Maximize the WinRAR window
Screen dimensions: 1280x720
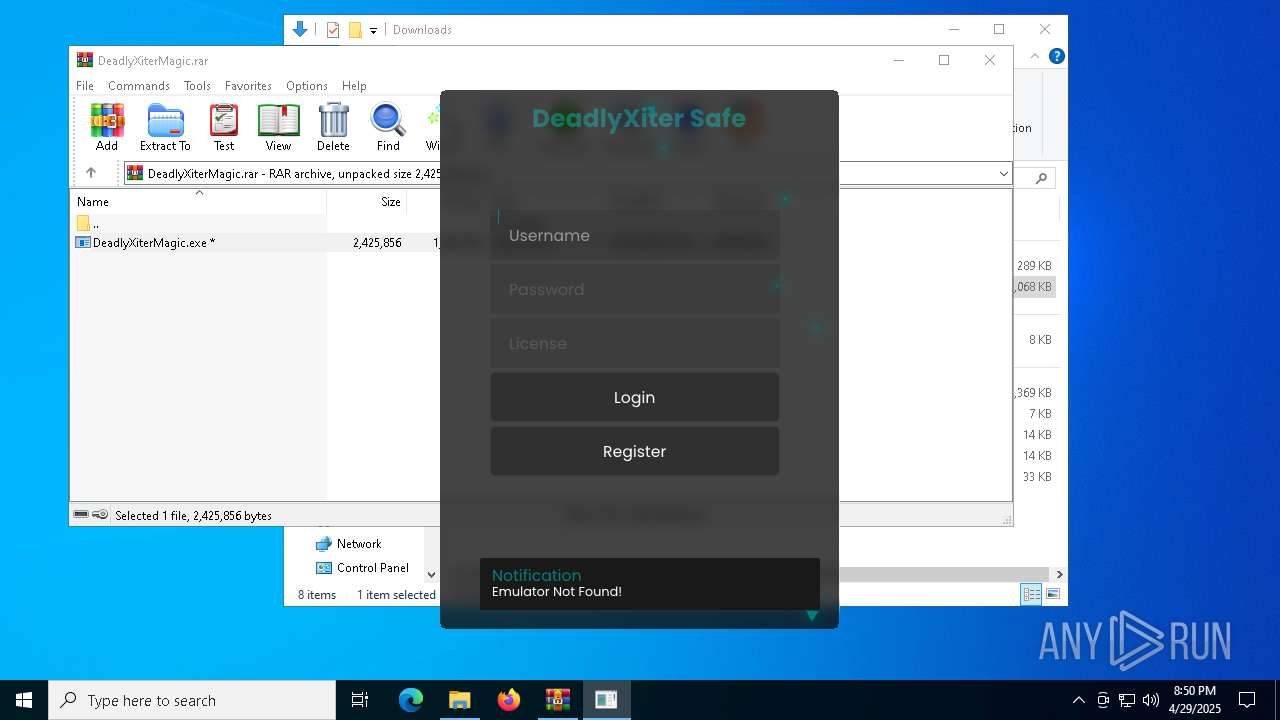click(944, 60)
